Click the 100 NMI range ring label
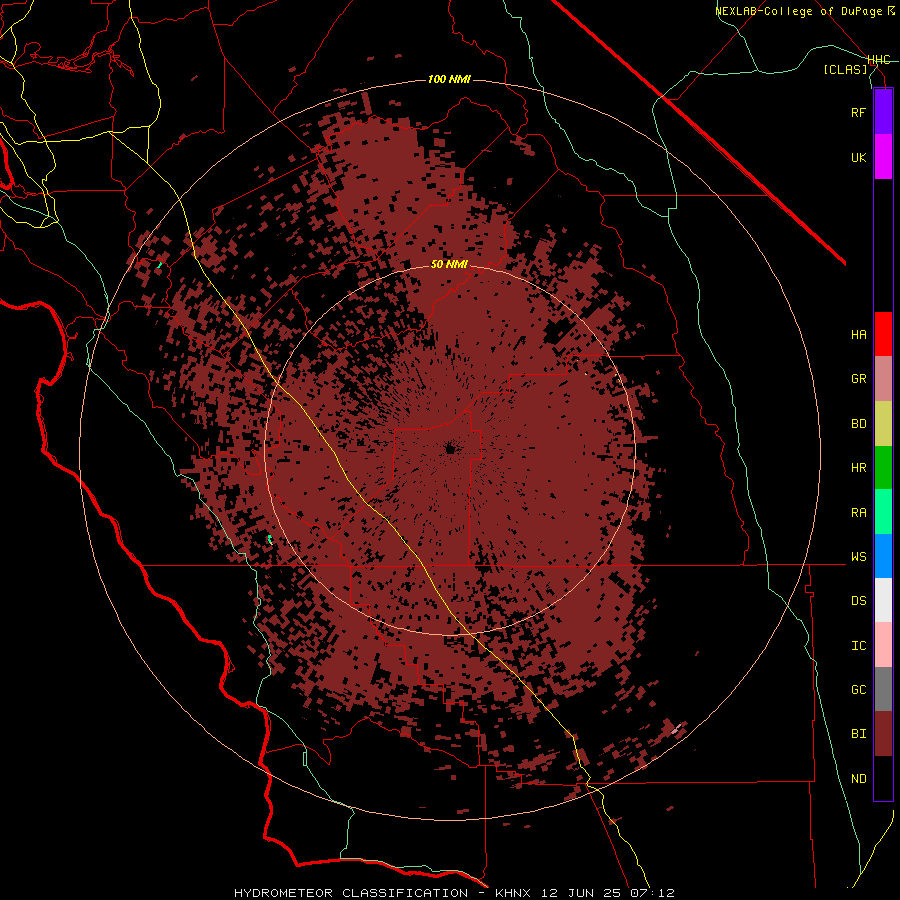 coord(449,79)
